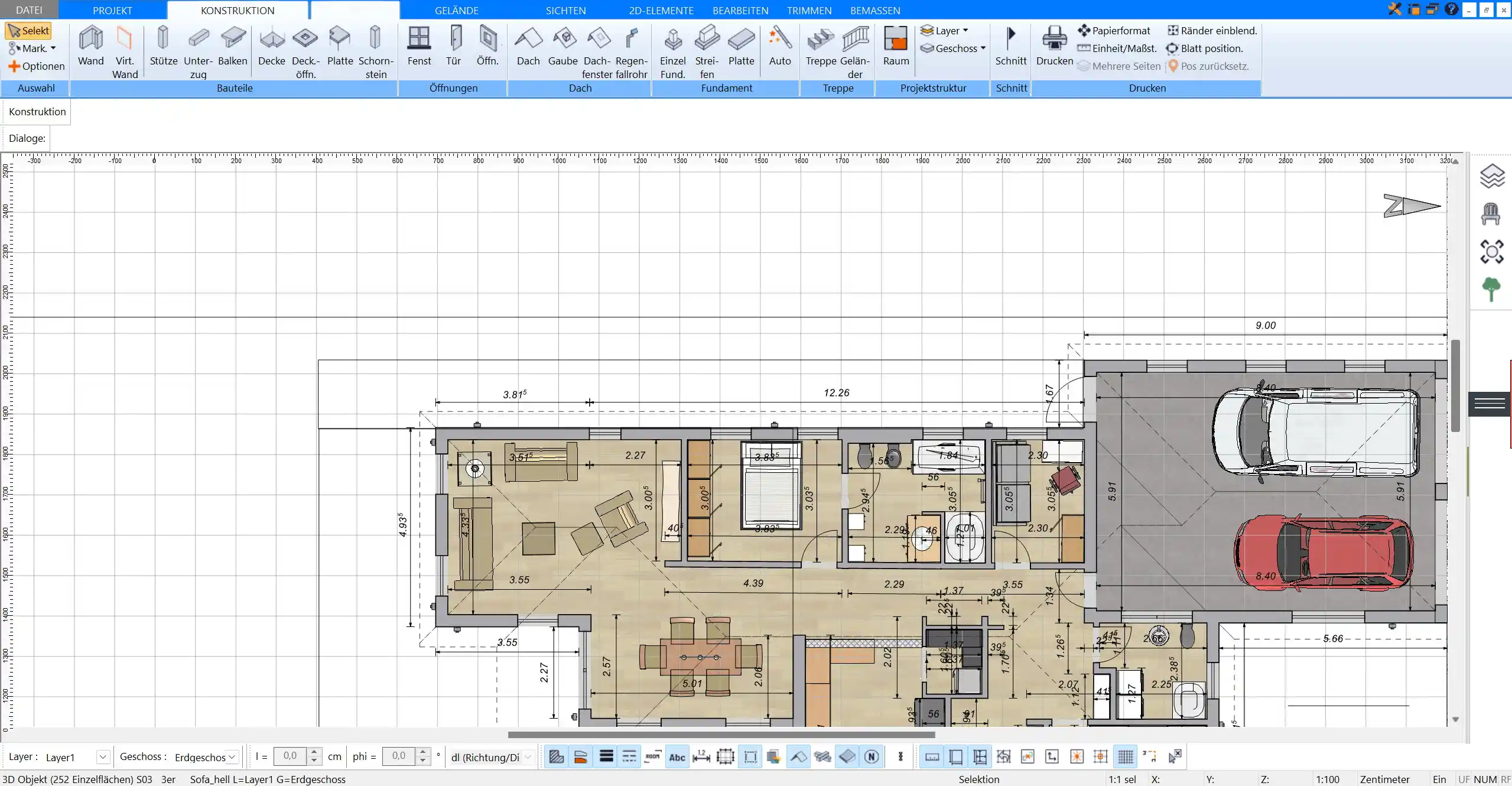Select the Tür door tool

pos(454,46)
